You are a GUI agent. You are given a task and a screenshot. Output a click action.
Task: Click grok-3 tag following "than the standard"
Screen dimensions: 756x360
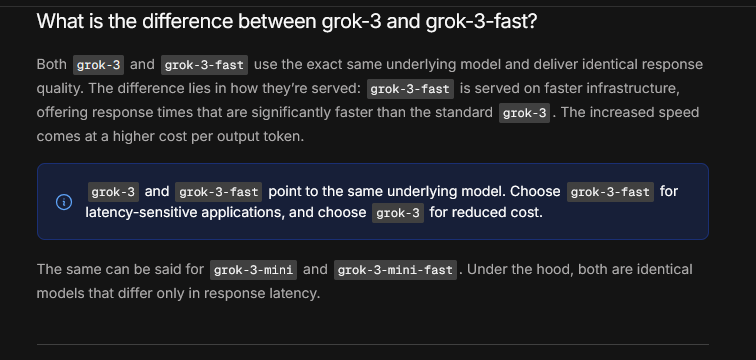(524, 113)
